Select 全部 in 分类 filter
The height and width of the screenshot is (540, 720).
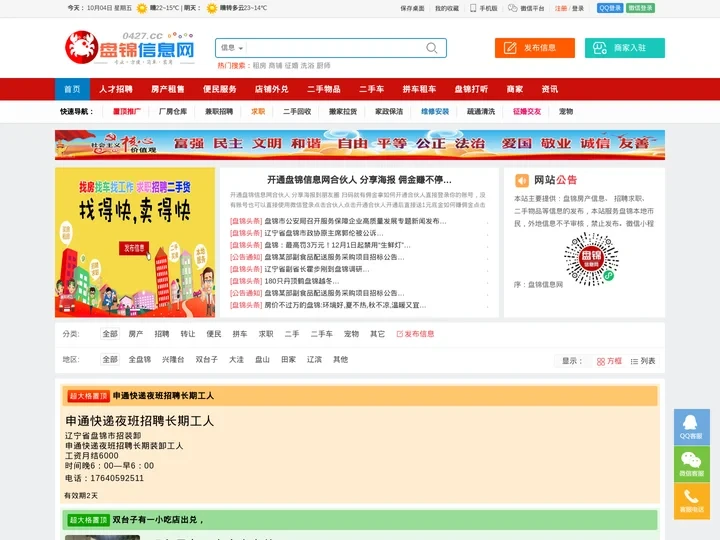(110, 334)
